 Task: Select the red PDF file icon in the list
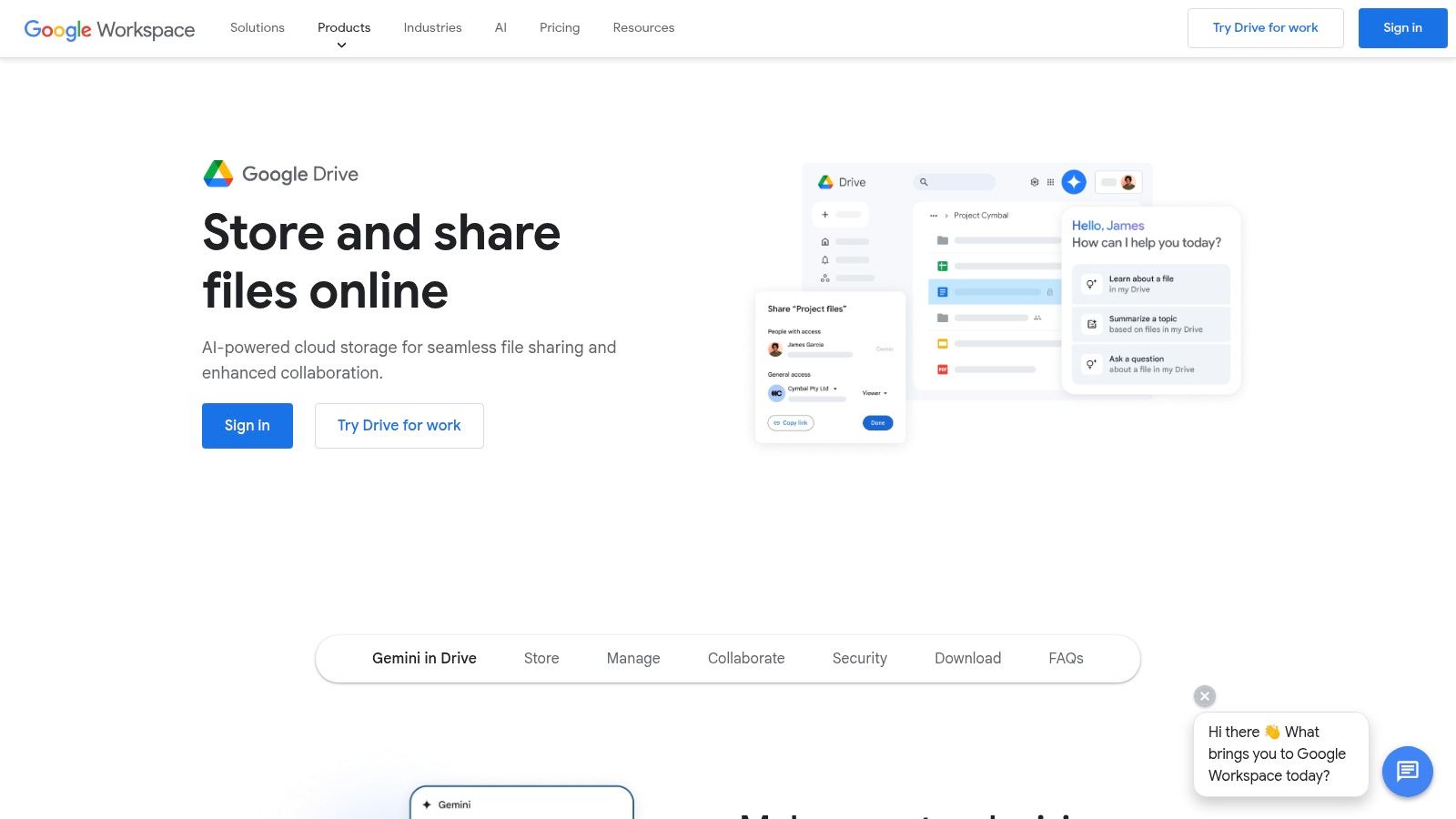(943, 368)
